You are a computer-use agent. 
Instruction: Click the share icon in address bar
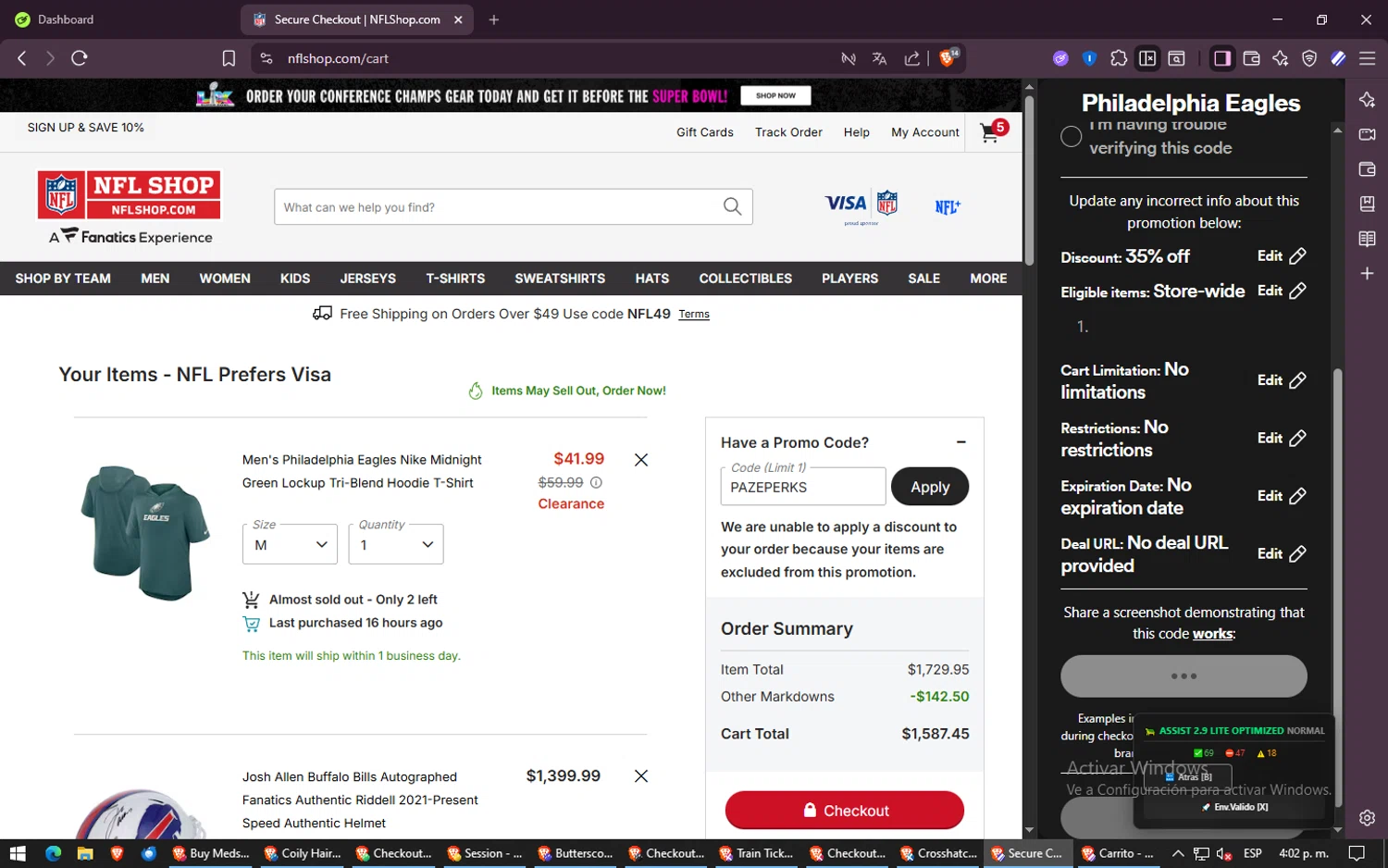click(912, 58)
